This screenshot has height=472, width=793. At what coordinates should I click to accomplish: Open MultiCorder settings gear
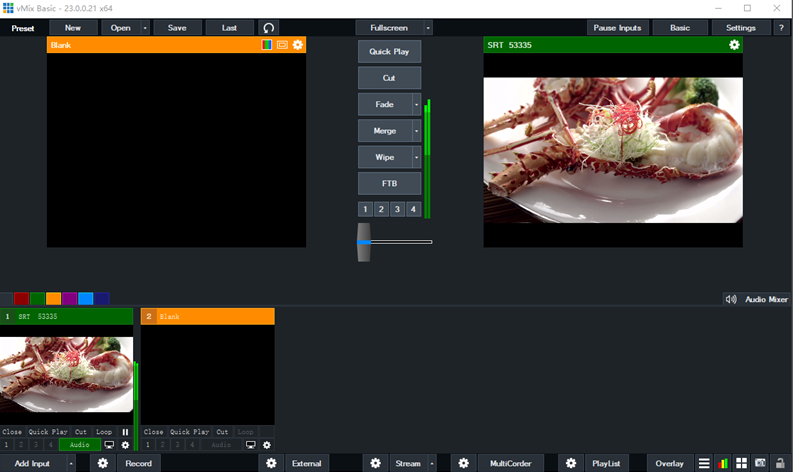(x=463, y=463)
